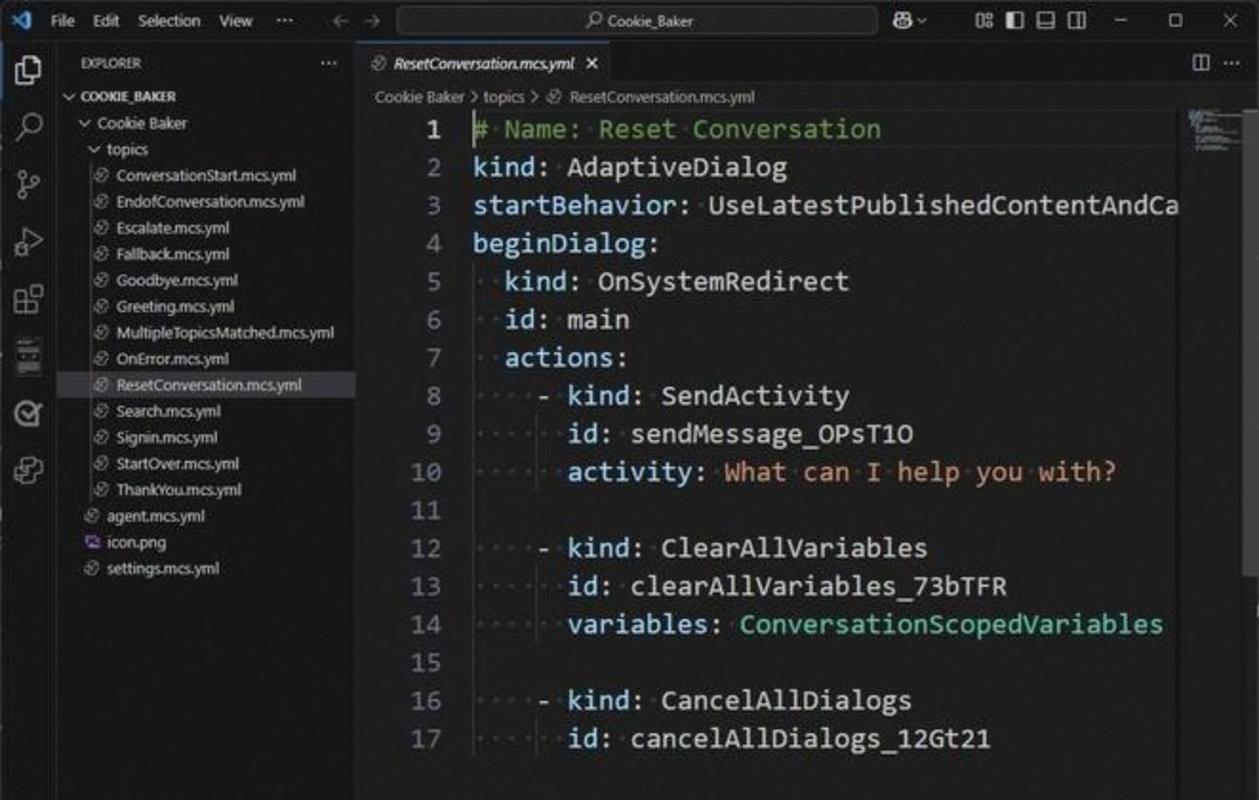Open the Copilot Studio agents icon in activity bar

click(28, 355)
